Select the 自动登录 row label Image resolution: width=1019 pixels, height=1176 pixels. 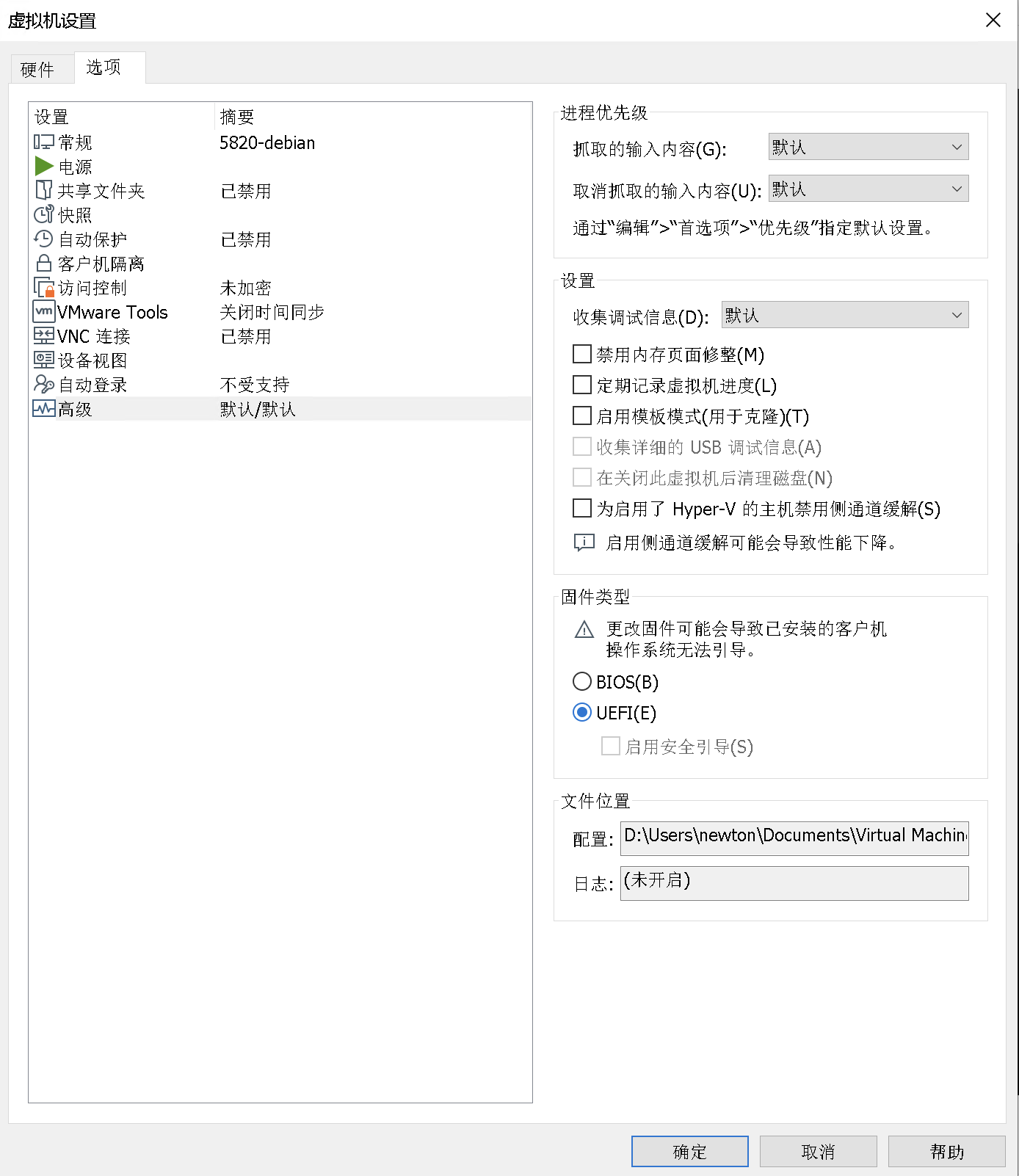pos(93,385)
